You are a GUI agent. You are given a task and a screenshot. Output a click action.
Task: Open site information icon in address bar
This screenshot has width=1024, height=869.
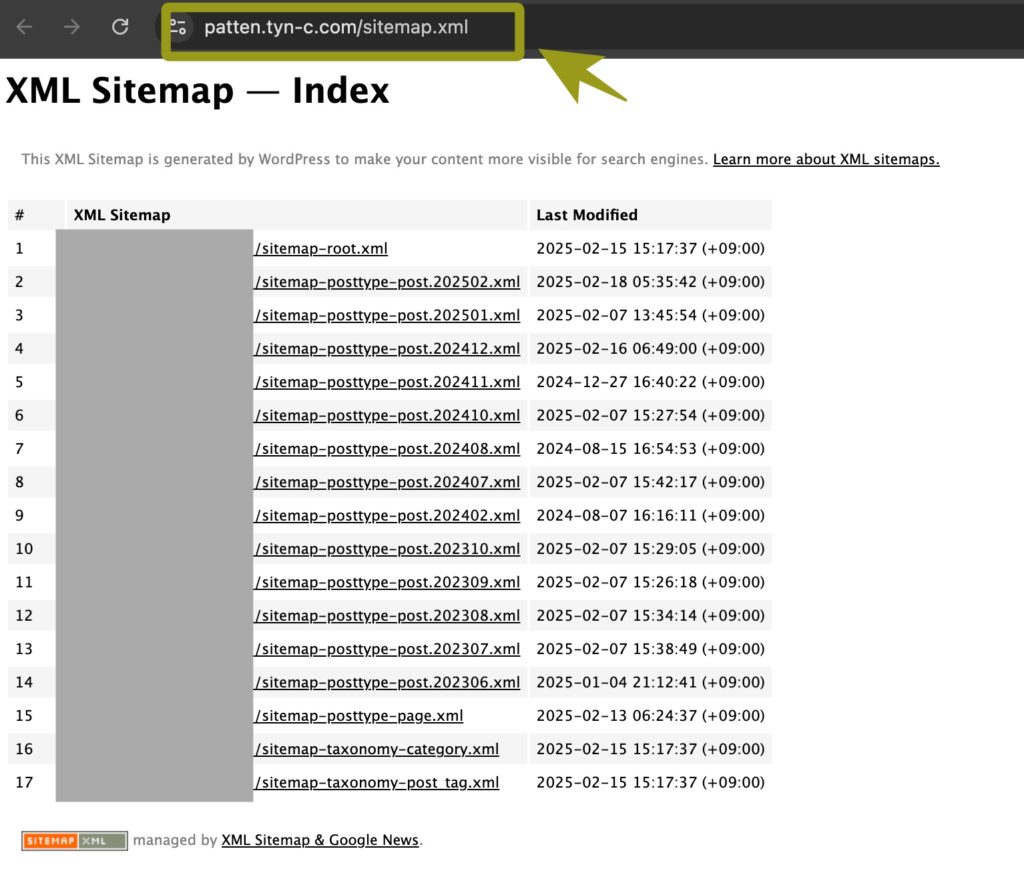coord(178,27)
